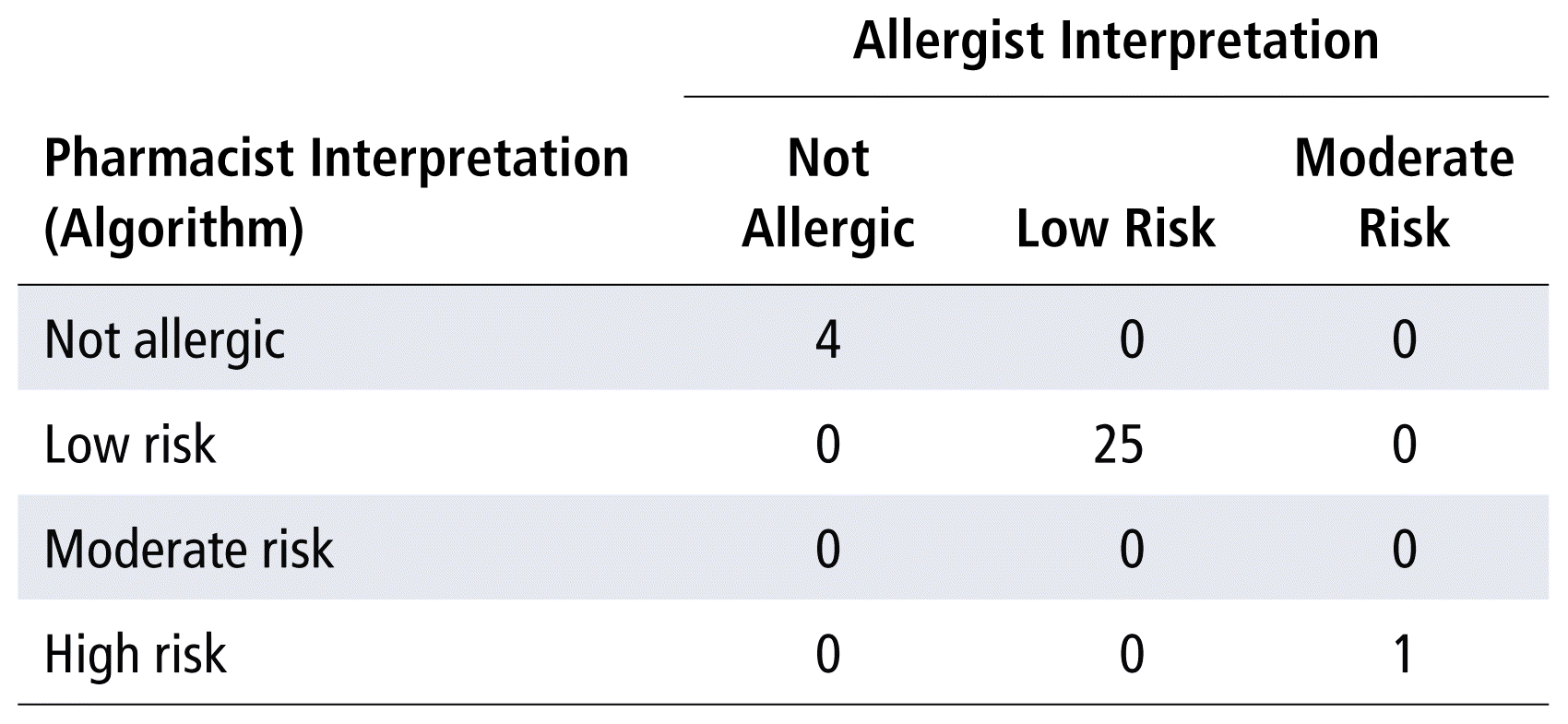Click the High risk row label
This screenshot has width=1568, height=724.
click(x=135, y=655)
